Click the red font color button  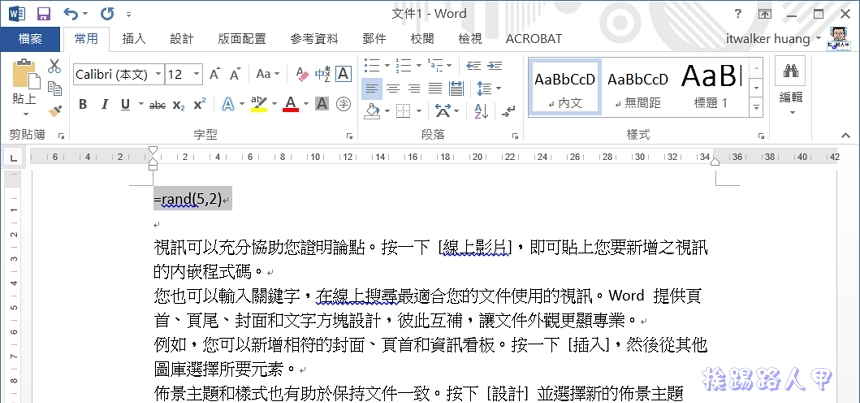coord(290,104)
